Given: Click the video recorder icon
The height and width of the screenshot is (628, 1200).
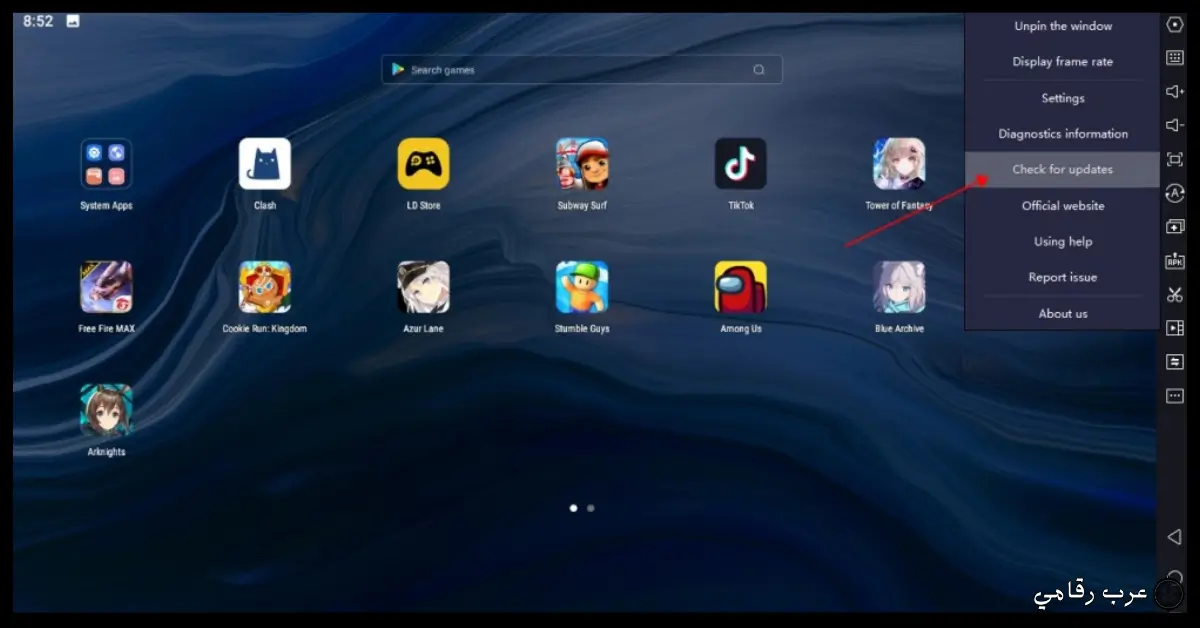Looking at the screenshot, I should pyautogui.click(x=1175, y=328).
